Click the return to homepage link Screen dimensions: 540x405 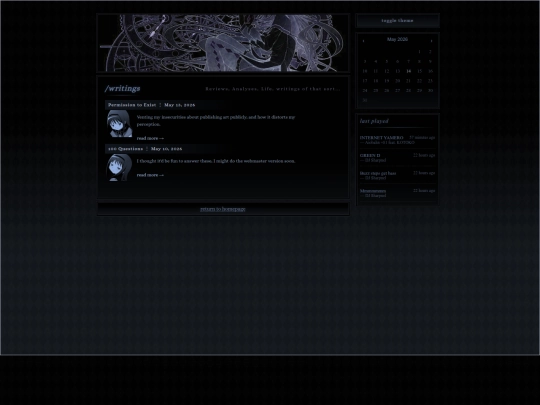tap(223, 209)
